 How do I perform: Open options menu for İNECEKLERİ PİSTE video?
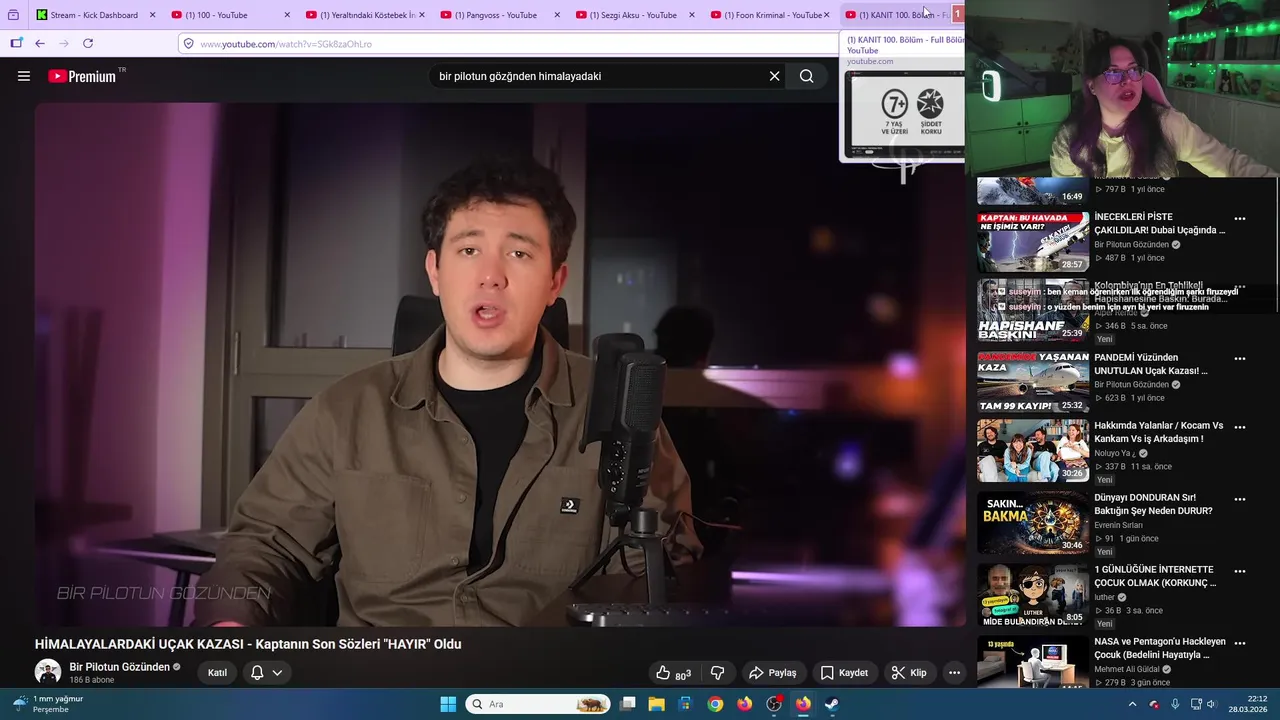coord(1240,218)
